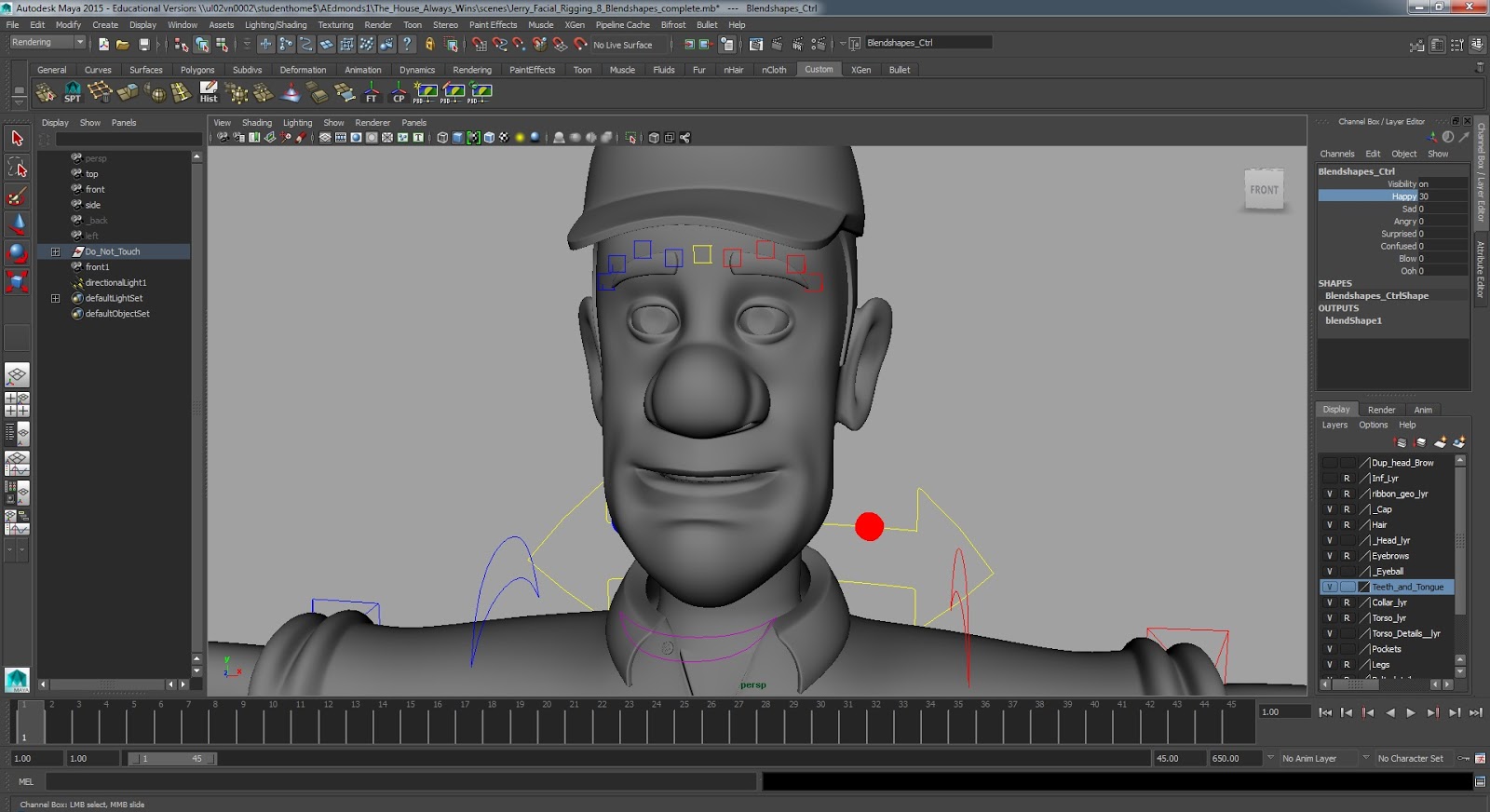
Task: Click the Paint Selection tool
Action: pos(17,196)
